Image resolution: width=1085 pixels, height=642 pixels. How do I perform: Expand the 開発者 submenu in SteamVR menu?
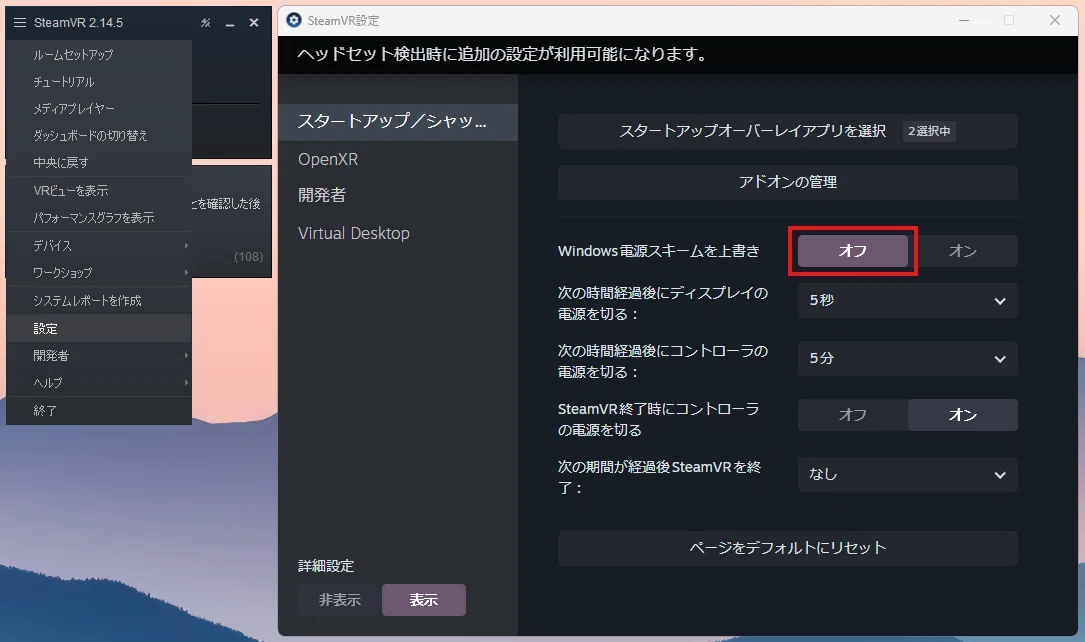tap(98, 356)
